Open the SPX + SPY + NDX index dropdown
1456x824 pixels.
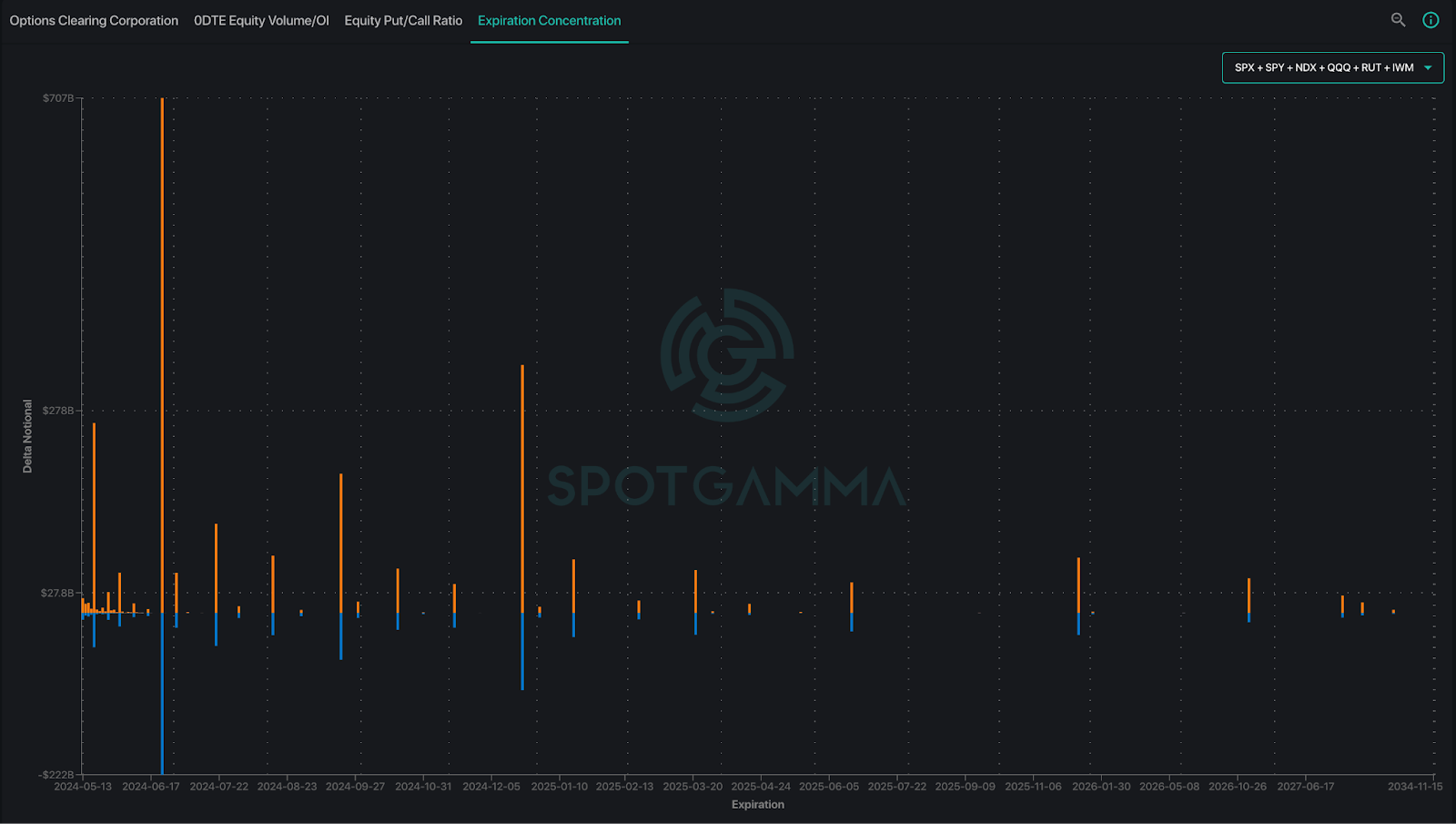pyautogui.click(x=1332, y=67)
